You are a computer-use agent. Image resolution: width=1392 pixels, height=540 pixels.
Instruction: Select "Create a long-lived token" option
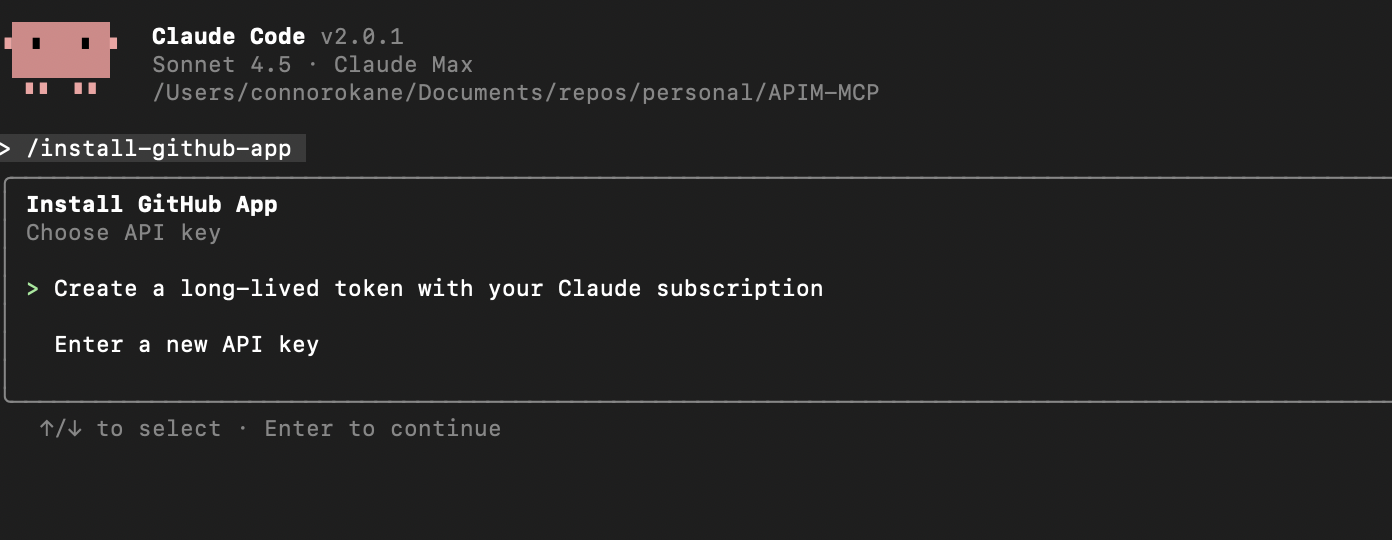click(438, 289)
